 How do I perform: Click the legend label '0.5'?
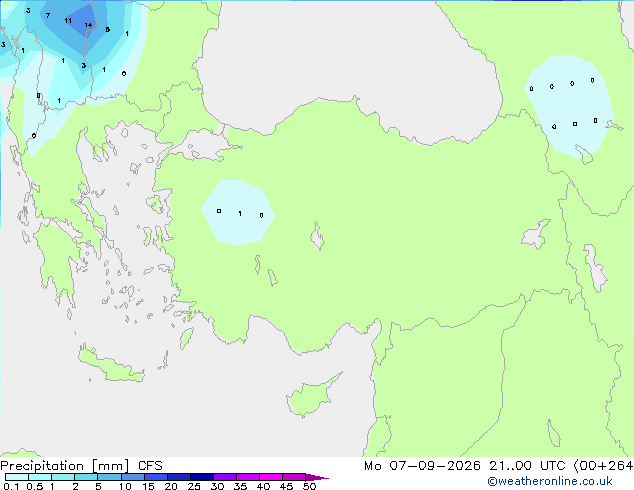point(35,486)
